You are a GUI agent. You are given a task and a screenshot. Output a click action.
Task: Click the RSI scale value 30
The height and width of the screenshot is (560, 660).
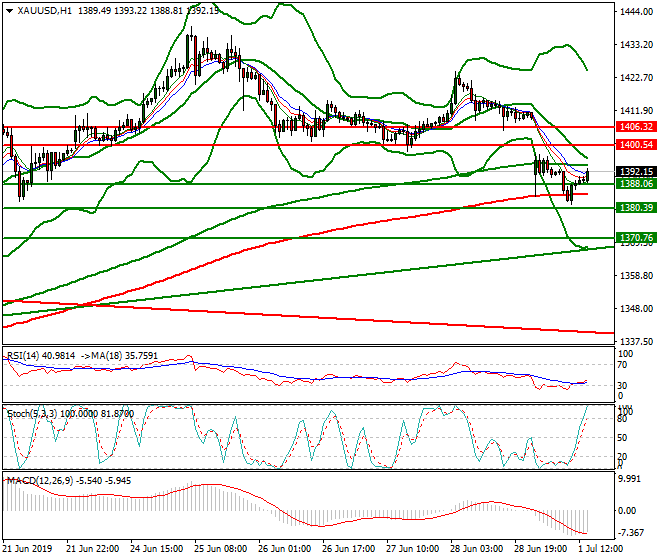click(622, 386)
